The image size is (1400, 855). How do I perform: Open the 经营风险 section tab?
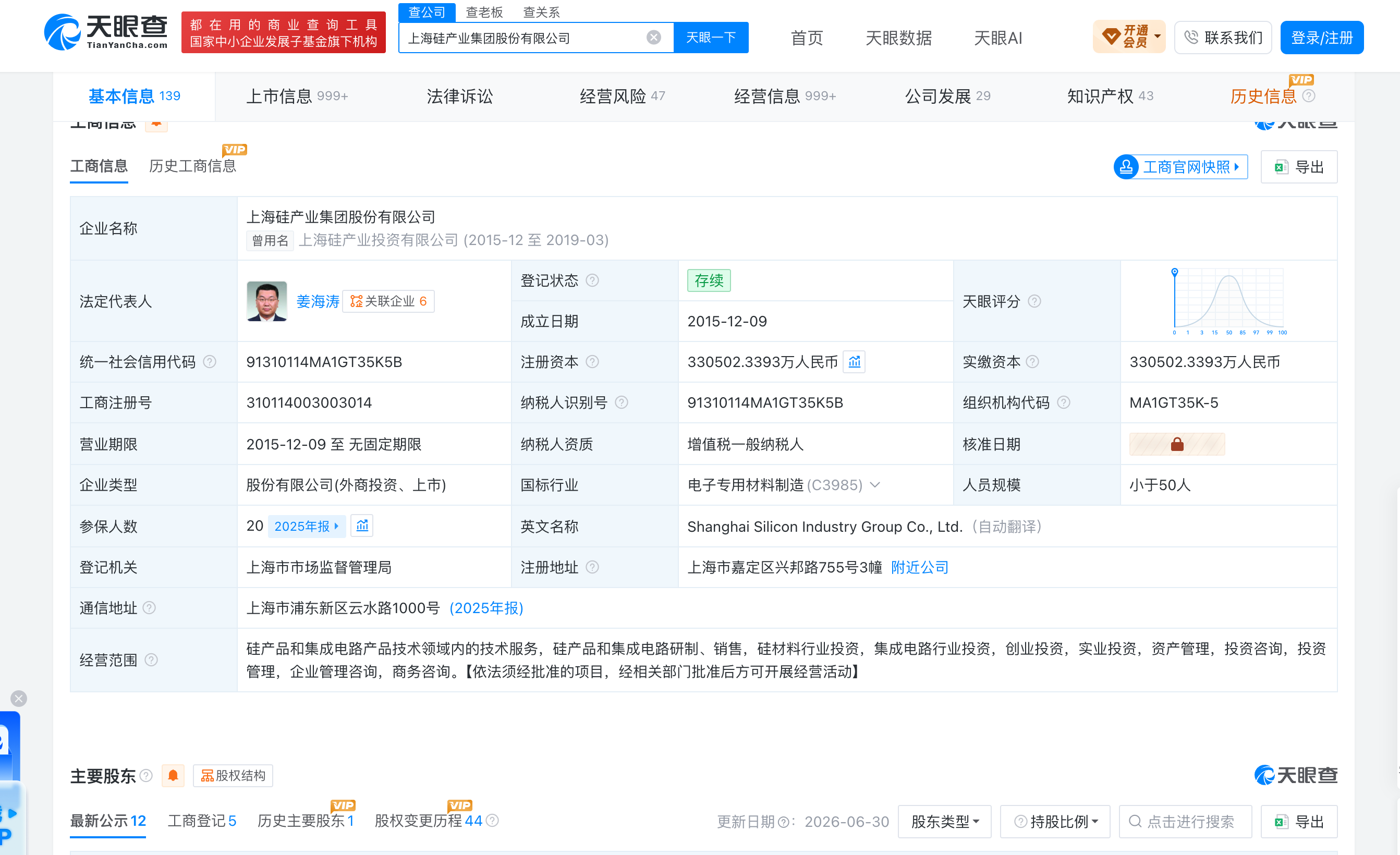pos(622,96)
